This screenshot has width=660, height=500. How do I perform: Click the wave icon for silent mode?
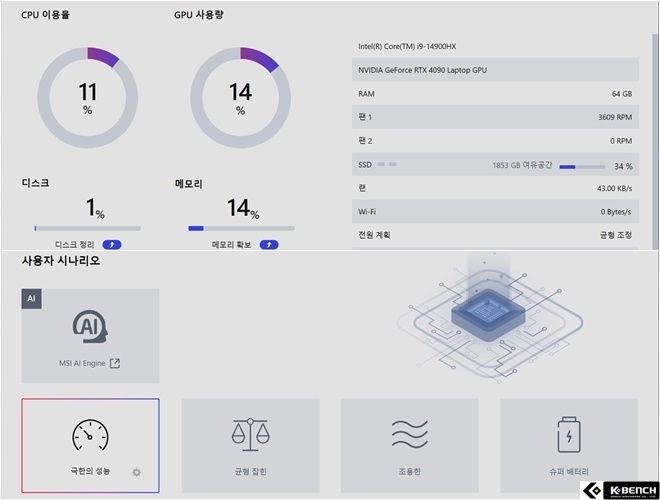pos(410,434)
